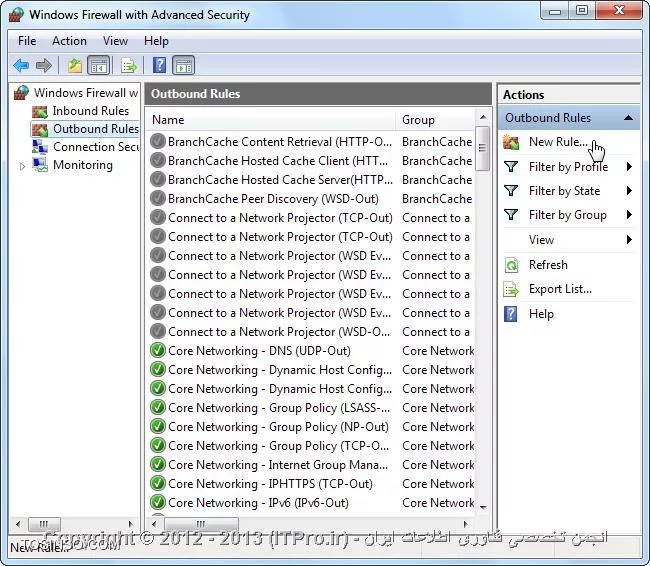Click Refresh in the Actions pane
This screenshot has width=650, height=566.
tap(548, 265)
